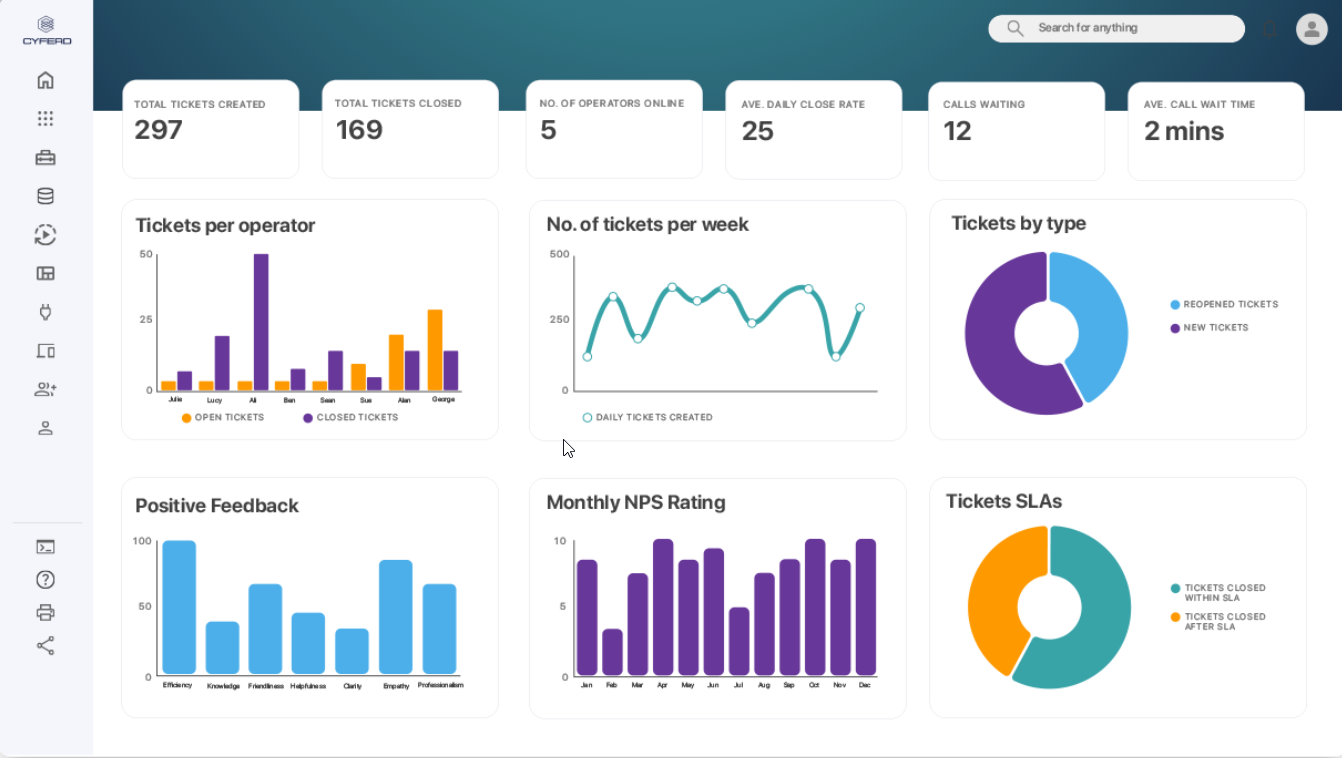Open the devices icon in the sidebar
Image resolution: width=1342 pixels, height=758 pixels.
click(45, 351)
